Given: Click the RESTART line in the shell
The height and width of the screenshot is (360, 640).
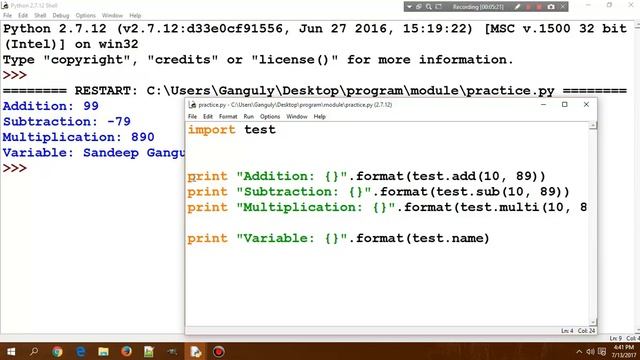Looking at the screenshot, I should pos(315,91).
